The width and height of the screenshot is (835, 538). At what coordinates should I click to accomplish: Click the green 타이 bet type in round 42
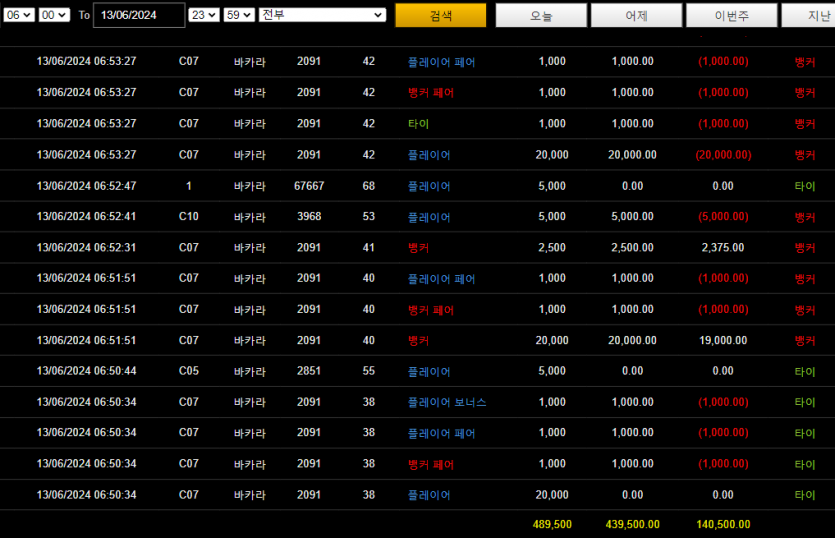tap(418, 124)
